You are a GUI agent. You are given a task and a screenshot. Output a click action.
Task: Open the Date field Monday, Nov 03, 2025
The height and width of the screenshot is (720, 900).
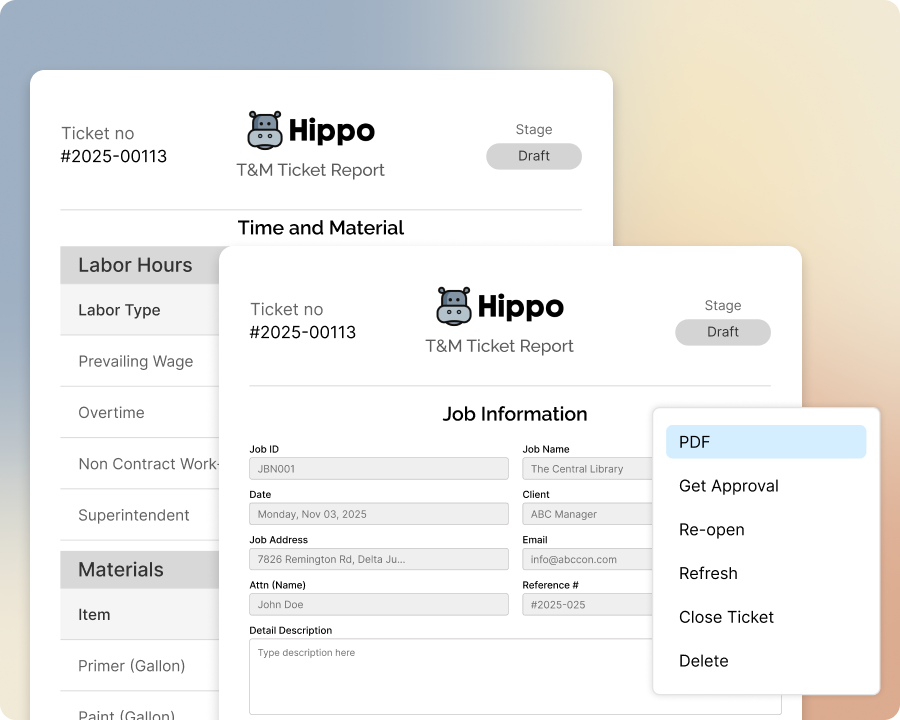click(379, 514)
